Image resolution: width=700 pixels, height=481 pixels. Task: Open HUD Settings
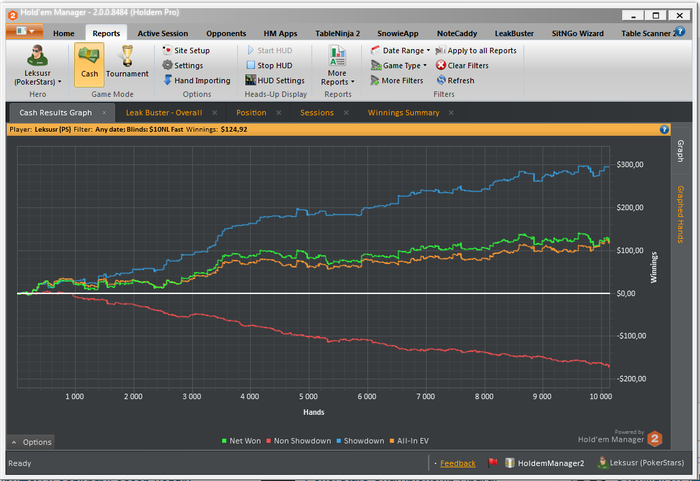tap(275, 80)
